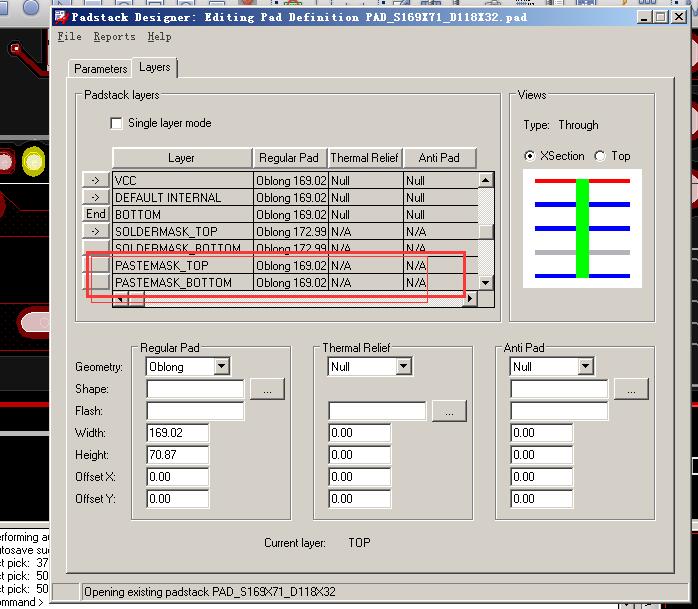This screenshot has height=609, width=698.
Task: Click horizontal scroll left arrow of layer list
Action: click(x=120, y=298)
